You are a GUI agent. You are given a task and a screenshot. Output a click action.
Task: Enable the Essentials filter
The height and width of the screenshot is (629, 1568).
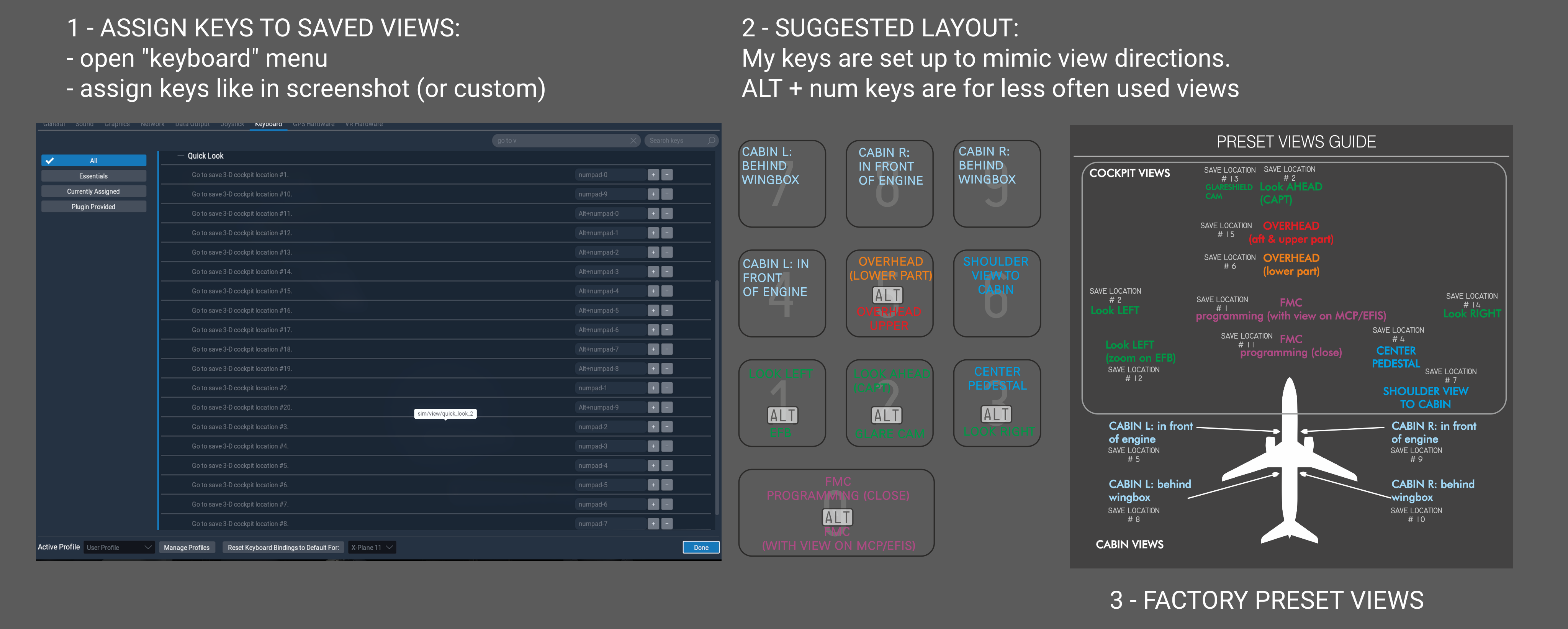93,176
